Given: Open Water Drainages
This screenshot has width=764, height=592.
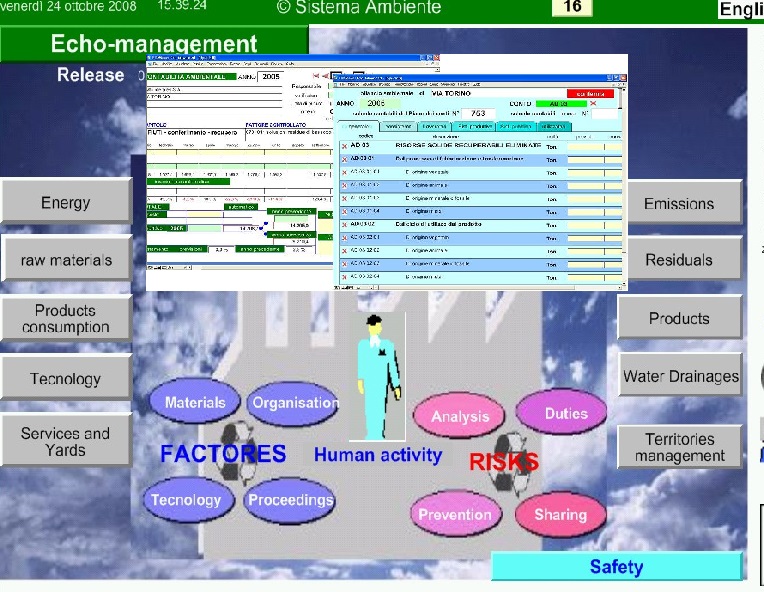Looking at the screenshot, I should (x=681, y=377).
